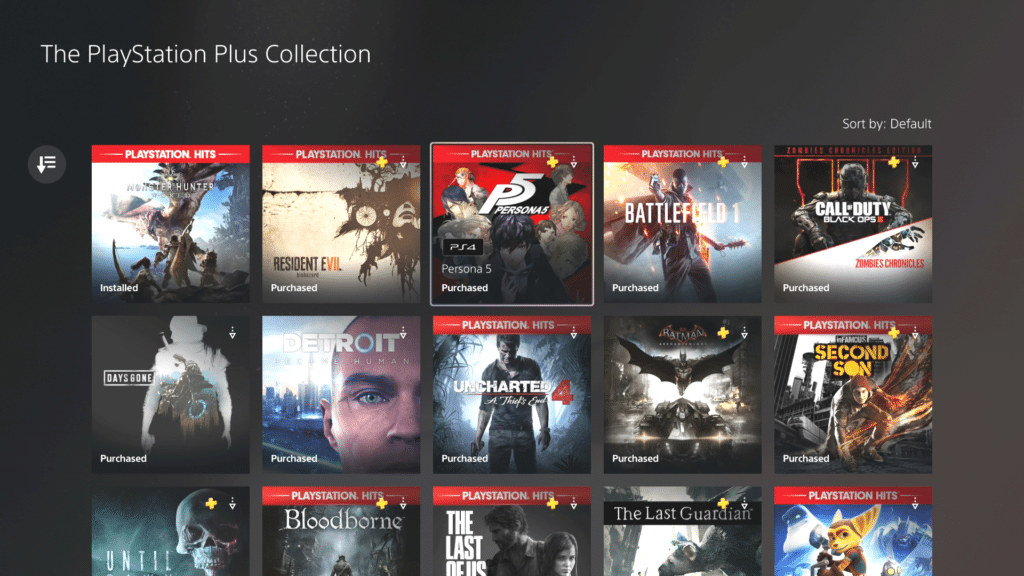Click PS Plus badge on Call of Duty tile

(893, 162)
